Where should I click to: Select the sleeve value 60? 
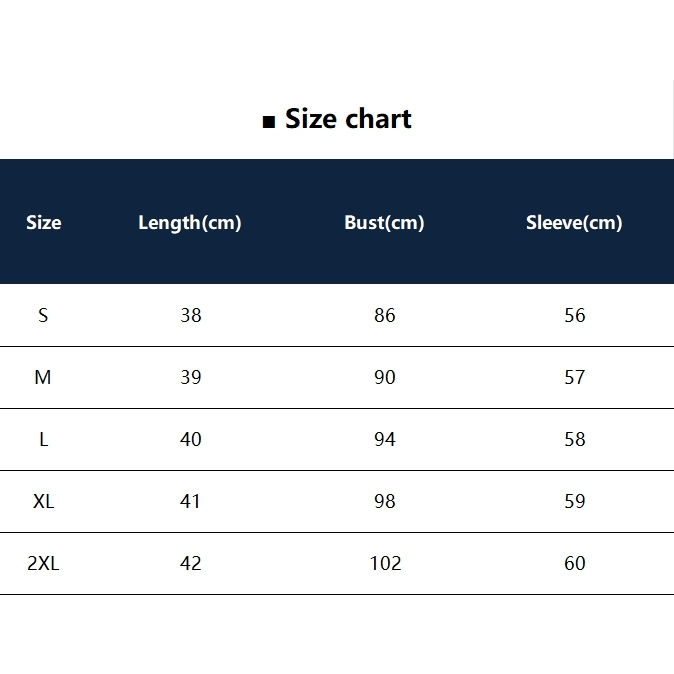575,564
